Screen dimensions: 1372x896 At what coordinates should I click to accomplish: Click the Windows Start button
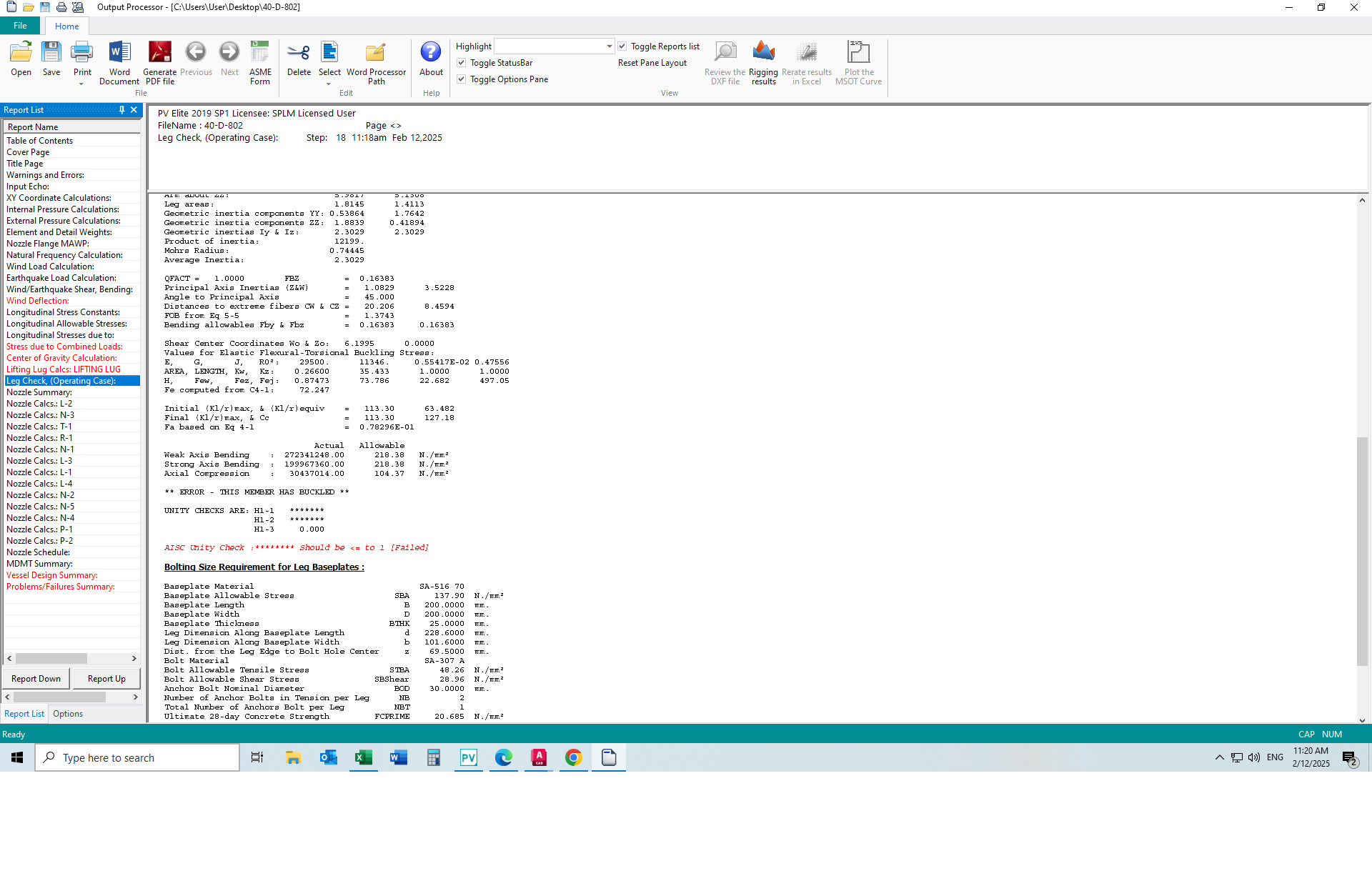17,757
